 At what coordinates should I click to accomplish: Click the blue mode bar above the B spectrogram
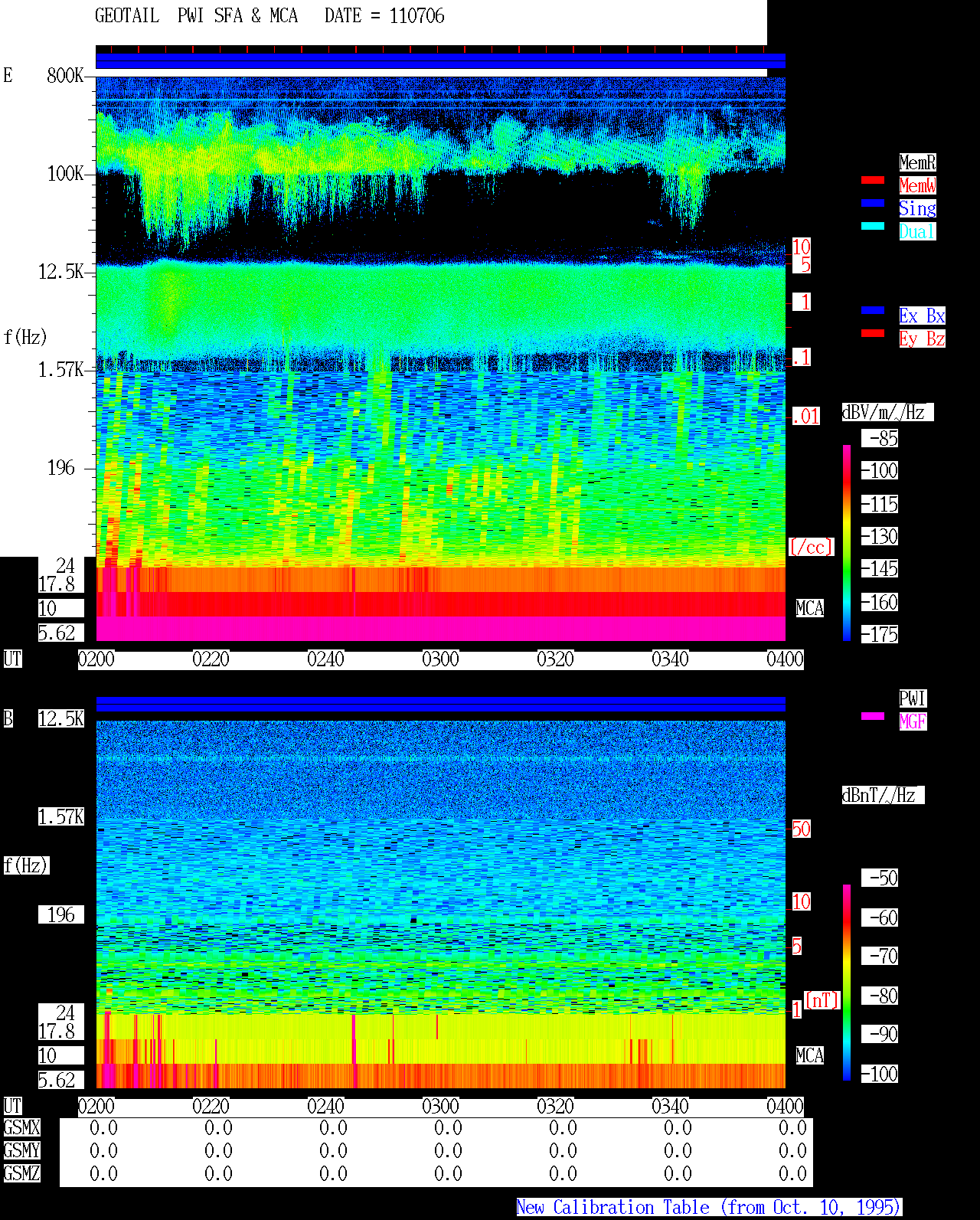pos(440,704)
